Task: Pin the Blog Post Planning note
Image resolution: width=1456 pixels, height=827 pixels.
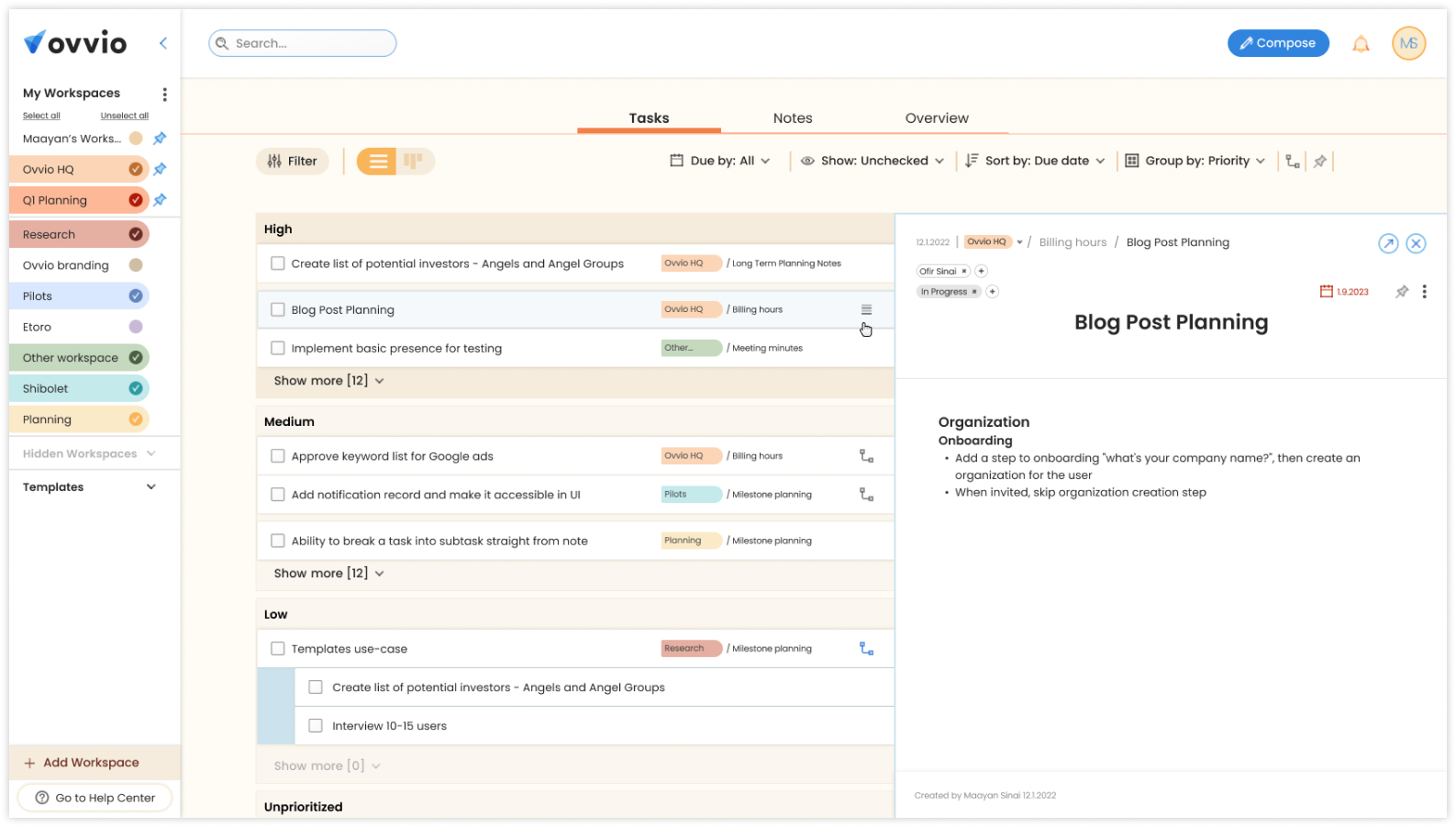Action: 1401,292
